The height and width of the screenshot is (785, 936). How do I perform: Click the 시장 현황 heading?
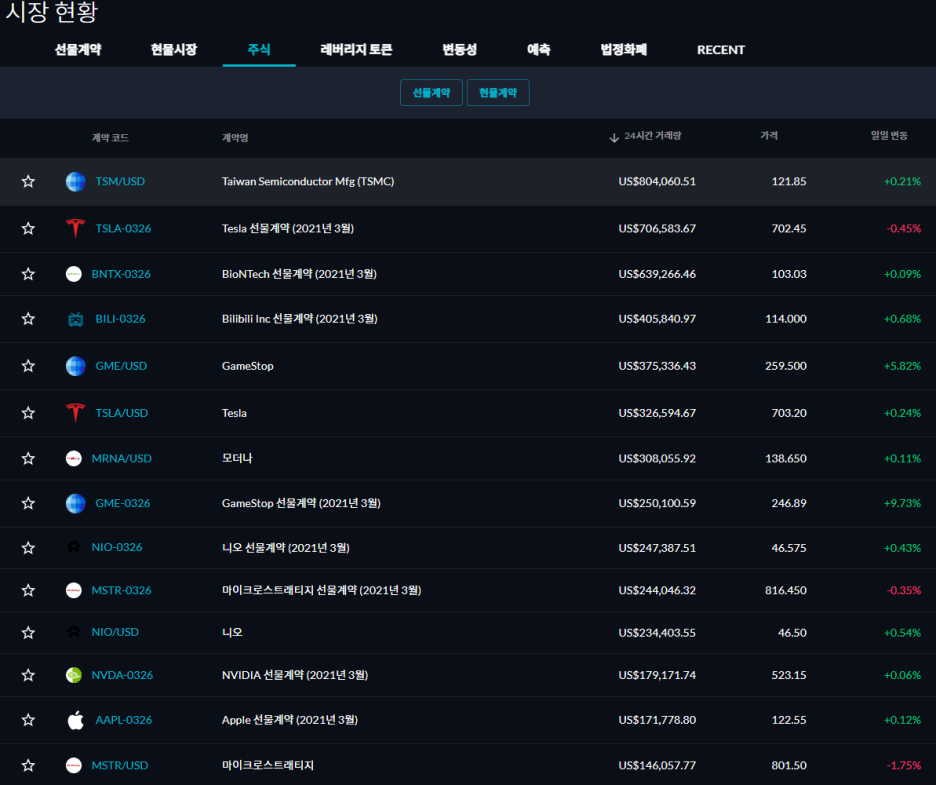[x=51, y=12]
